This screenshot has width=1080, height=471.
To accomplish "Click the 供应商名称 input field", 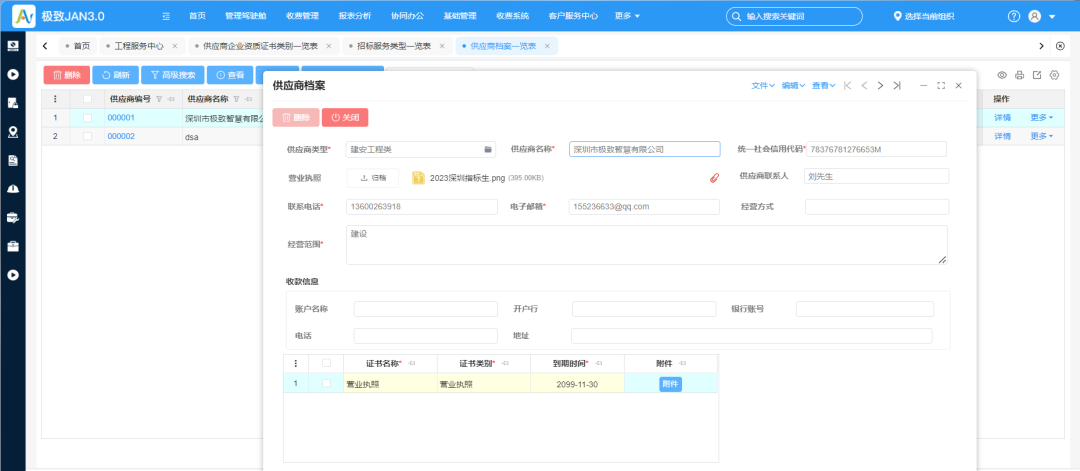I will point(645,149).
